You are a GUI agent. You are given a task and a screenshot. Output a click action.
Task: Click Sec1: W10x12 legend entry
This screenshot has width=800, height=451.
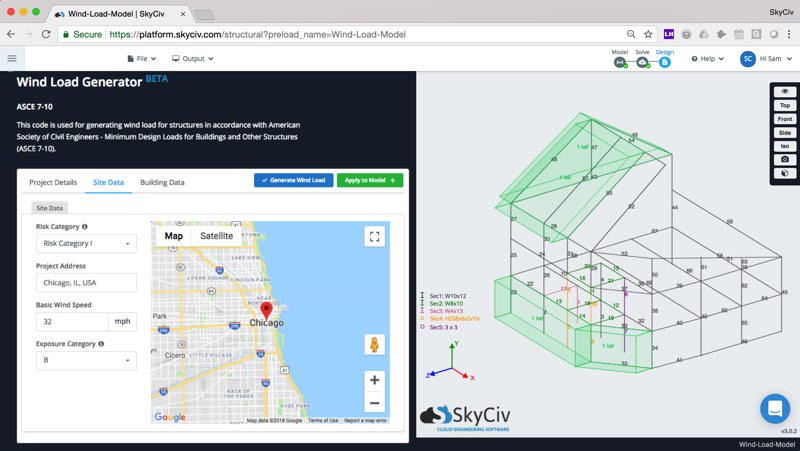(x=443, y=296)
